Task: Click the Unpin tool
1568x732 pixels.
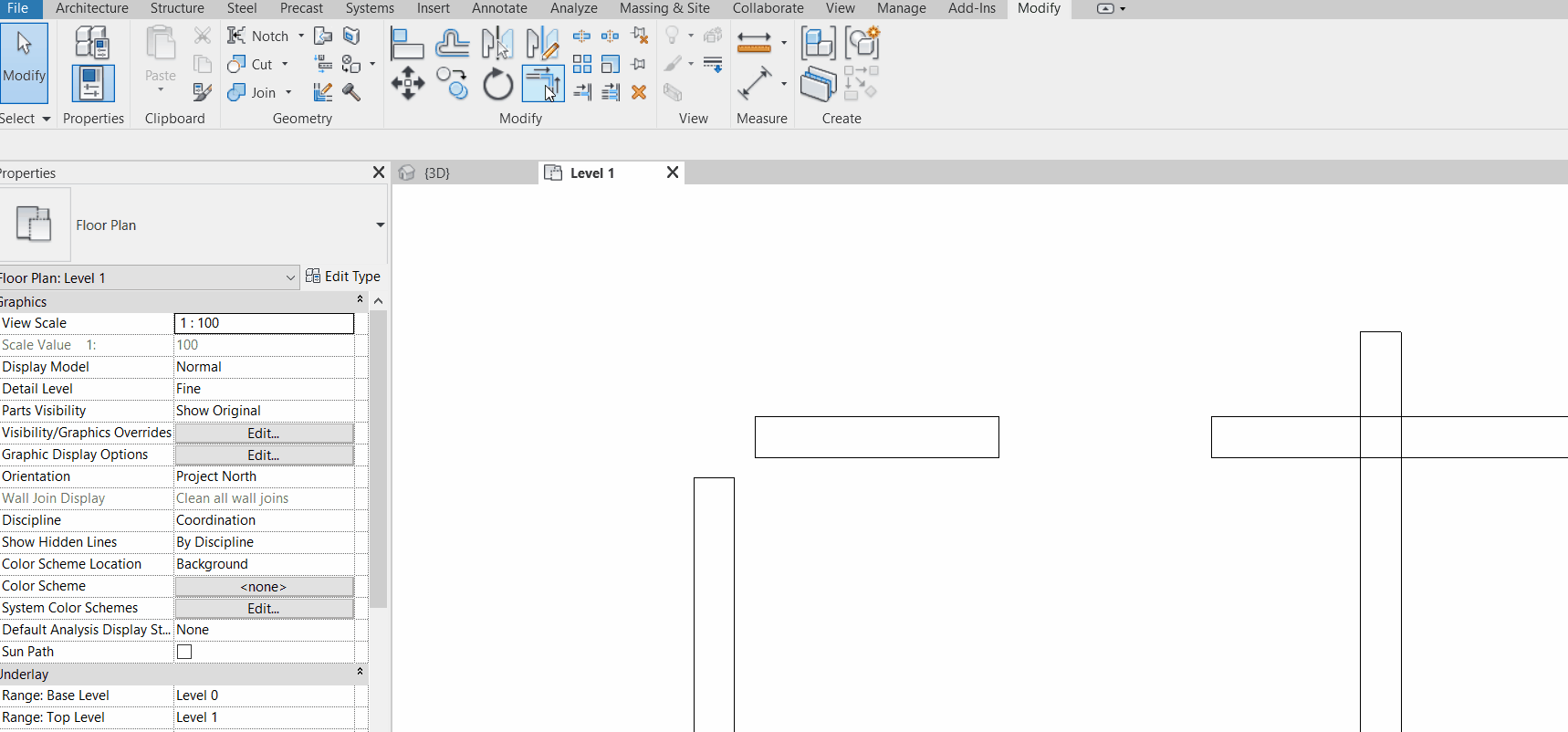Action: click(x=640, y=37)
